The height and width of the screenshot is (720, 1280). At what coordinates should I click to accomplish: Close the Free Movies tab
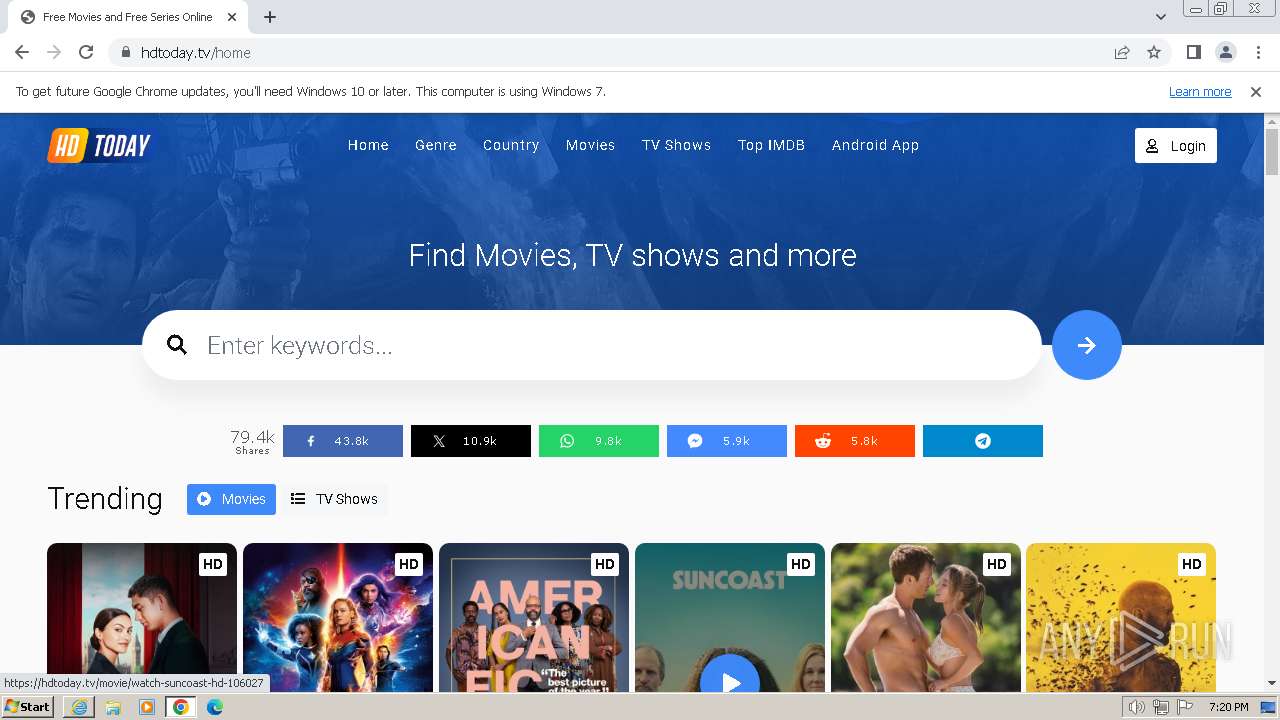232,17
